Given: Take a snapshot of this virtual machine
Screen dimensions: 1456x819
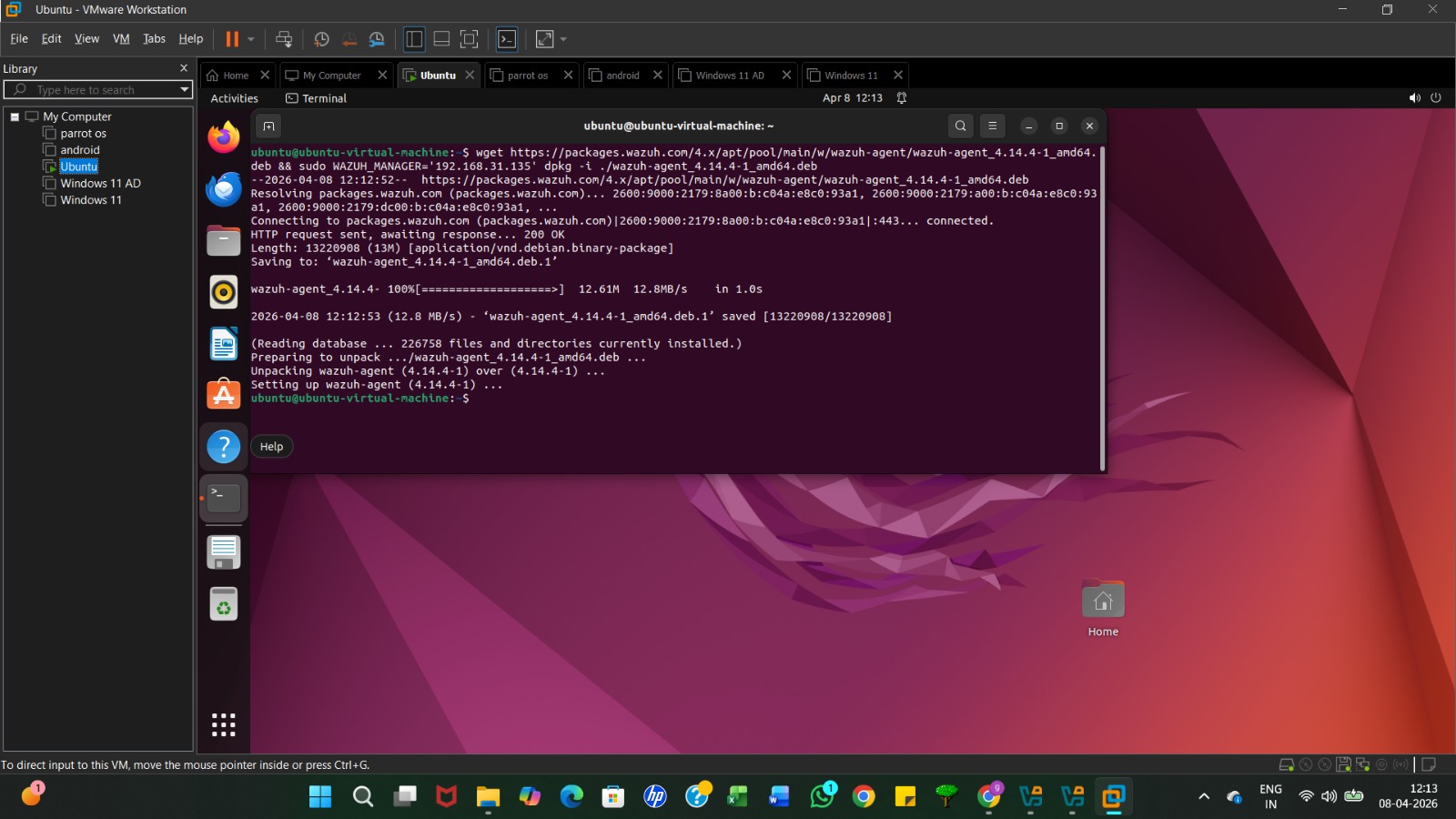Looking at the screenshot, I should pos(321,39).
